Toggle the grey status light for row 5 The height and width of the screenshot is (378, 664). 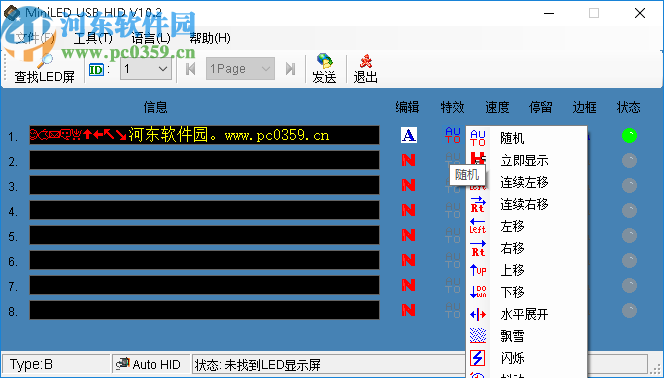(629, 235)
